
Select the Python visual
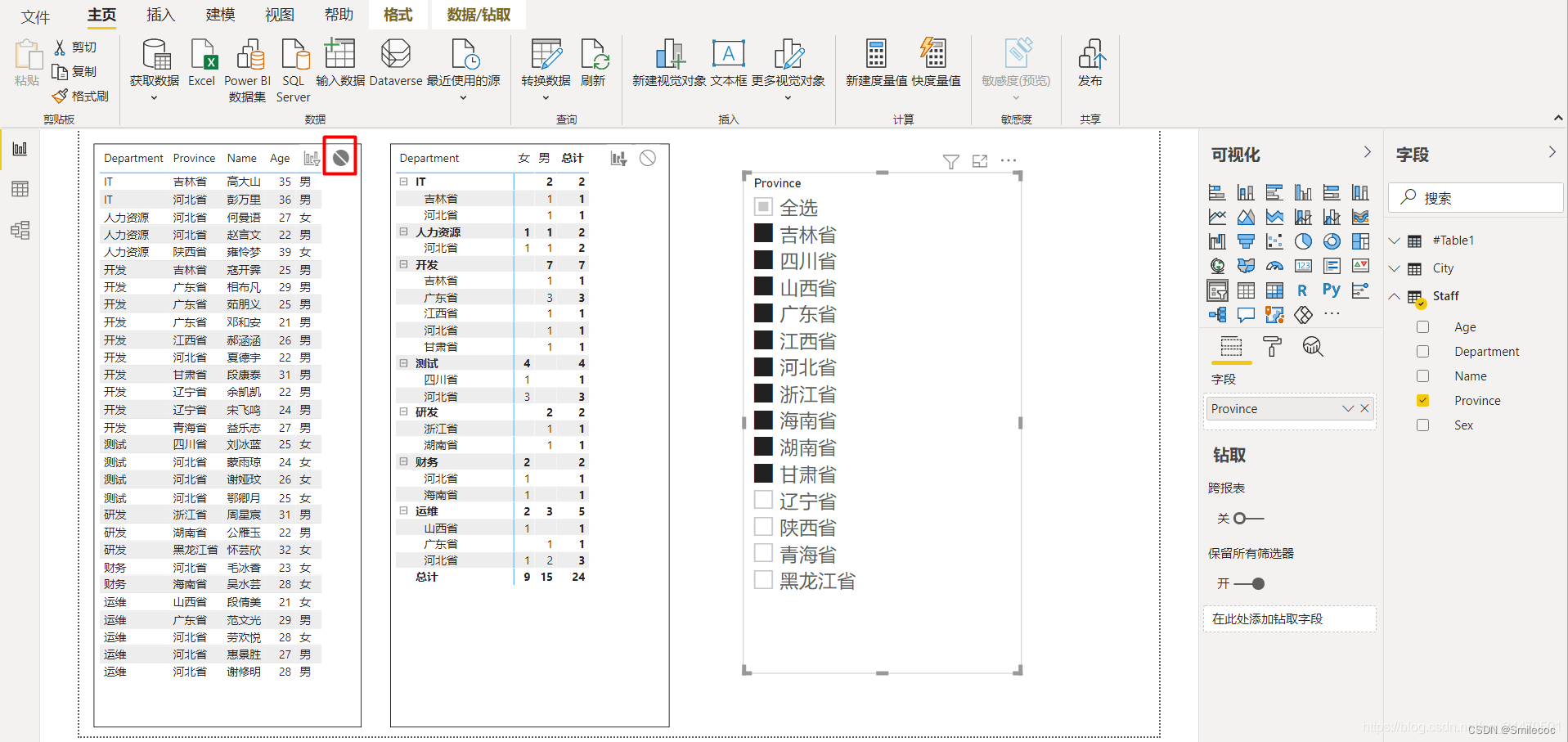1332,290
